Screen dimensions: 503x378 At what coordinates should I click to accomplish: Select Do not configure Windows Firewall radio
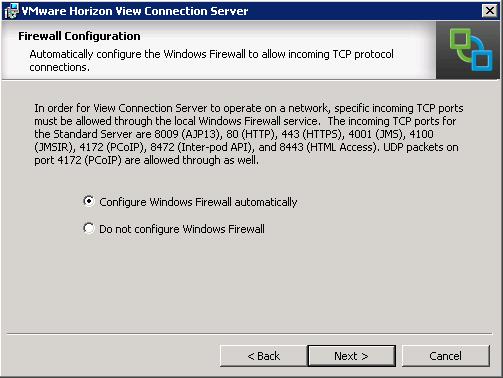[x=89, y=228]
